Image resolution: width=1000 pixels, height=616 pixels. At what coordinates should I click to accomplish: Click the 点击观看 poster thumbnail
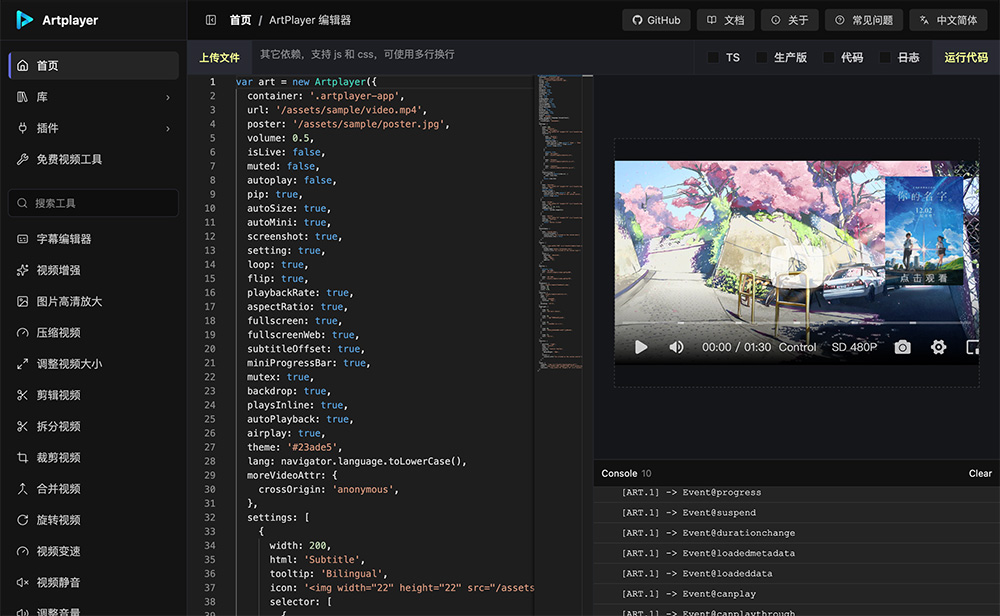pyautogui.click(x=923, y=231)
